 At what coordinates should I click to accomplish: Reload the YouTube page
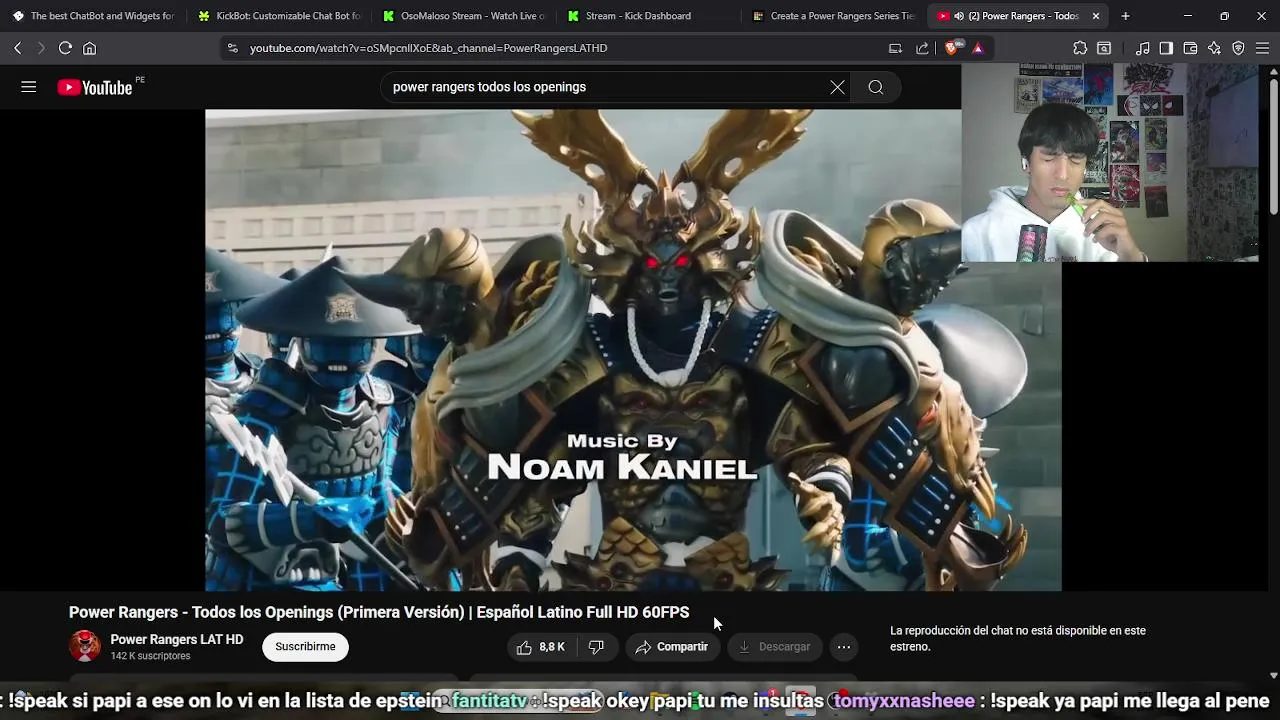point(65,48)
